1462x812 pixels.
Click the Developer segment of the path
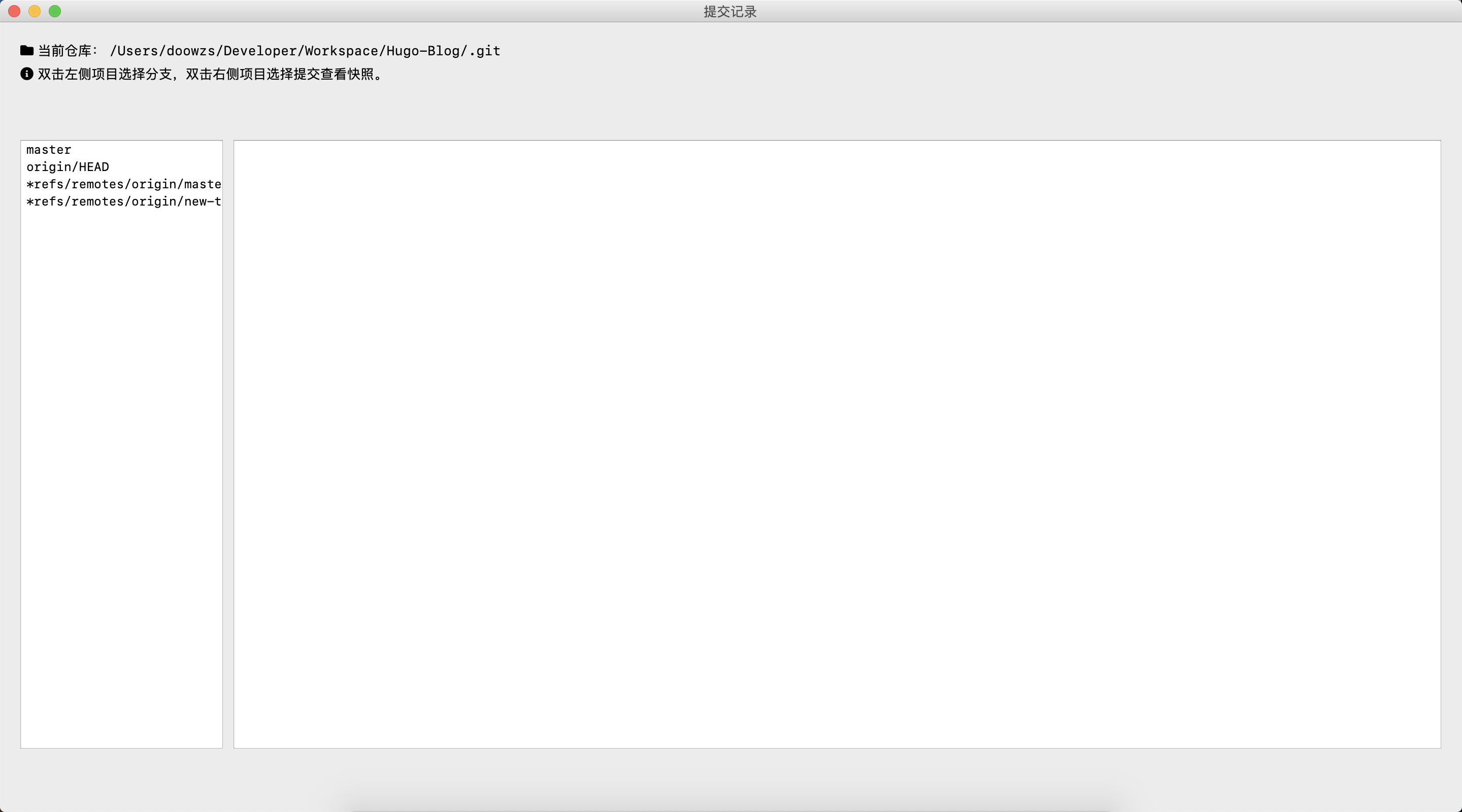(x=260, y=51)
